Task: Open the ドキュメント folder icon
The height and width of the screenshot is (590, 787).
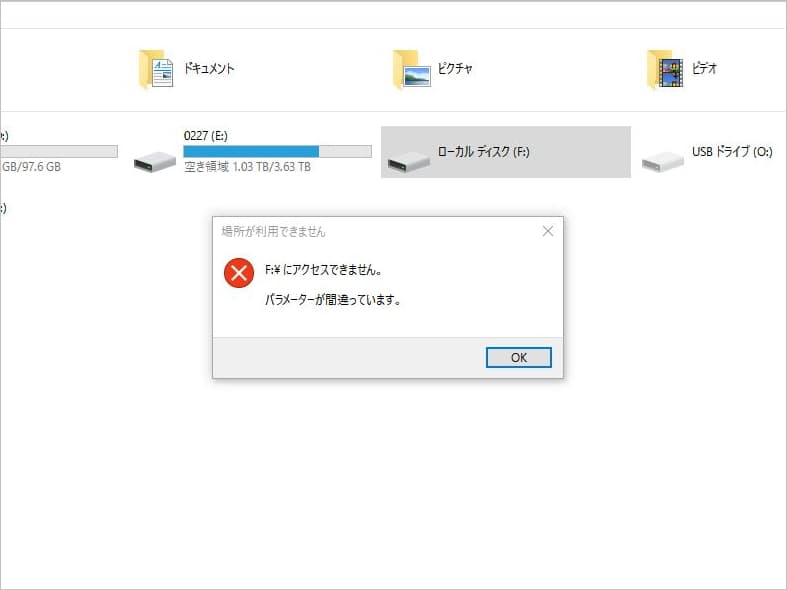Action: tap(156, 69)
